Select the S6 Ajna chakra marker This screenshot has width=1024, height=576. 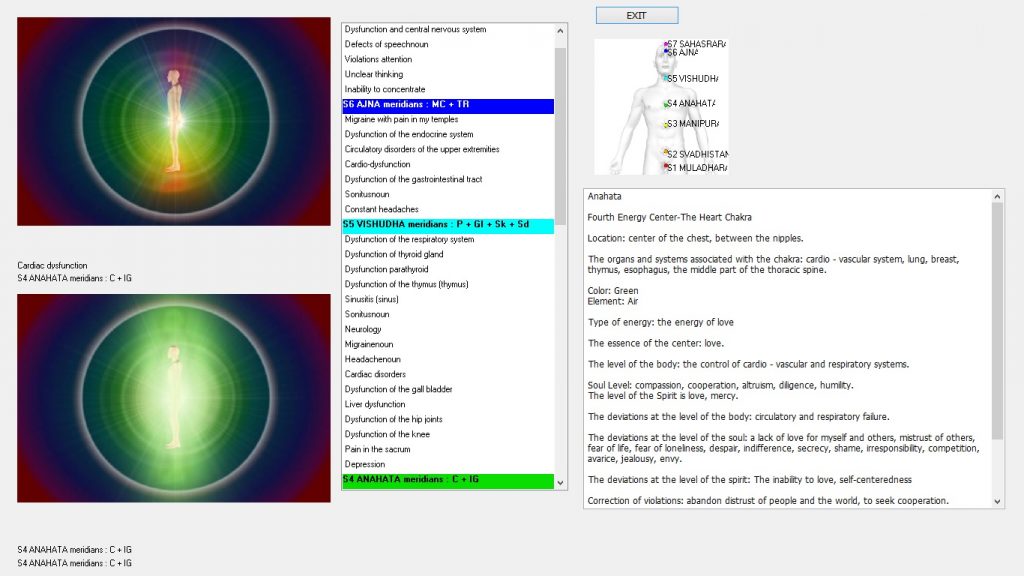666,52
